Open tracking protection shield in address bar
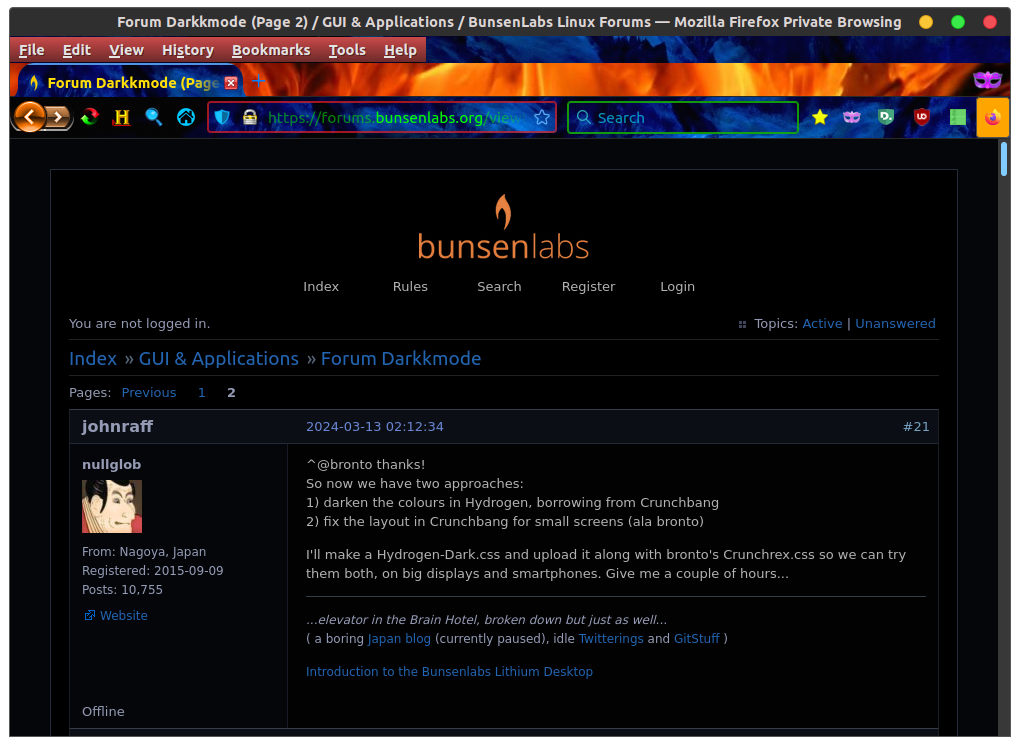The height and width of the screenshot is (746, 1020). [222, 117]
